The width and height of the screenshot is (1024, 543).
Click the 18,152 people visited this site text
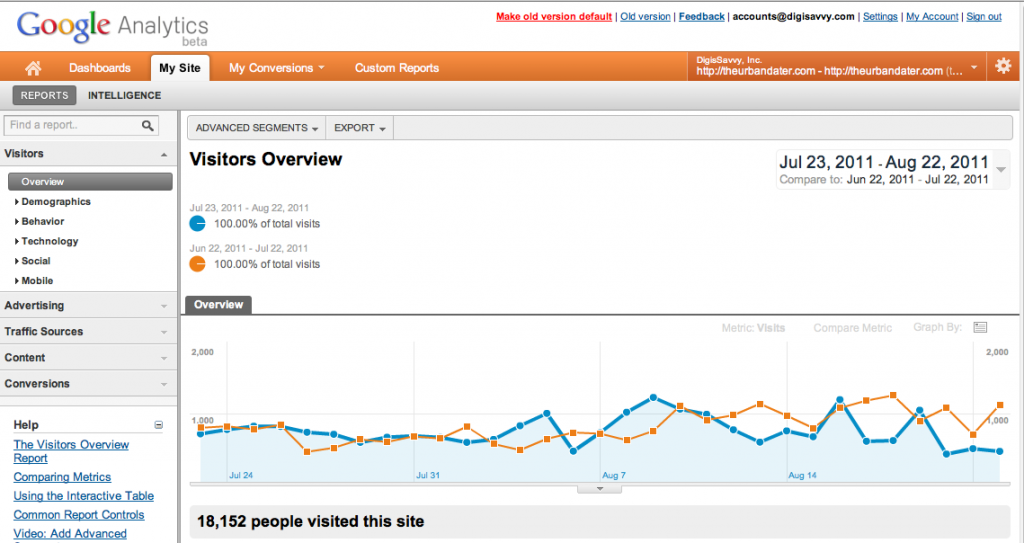(310, 521)
